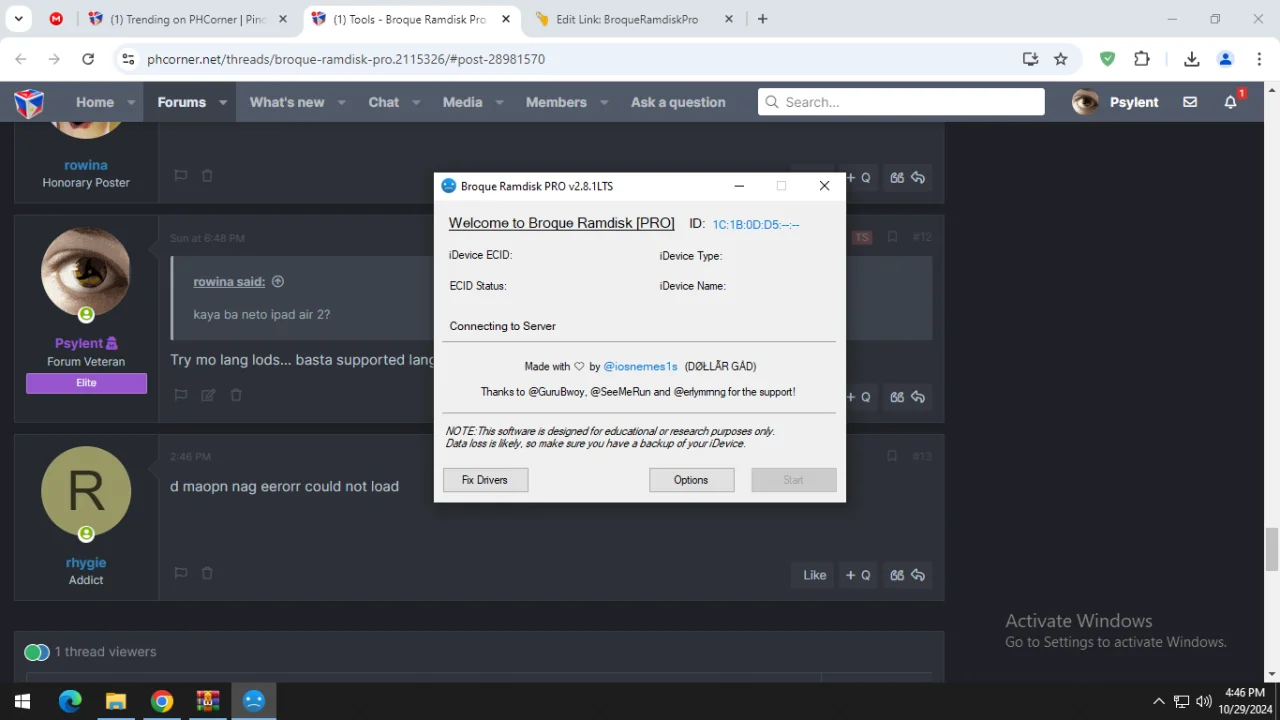Expand the Members dropdown arrow

pos(603,102)
